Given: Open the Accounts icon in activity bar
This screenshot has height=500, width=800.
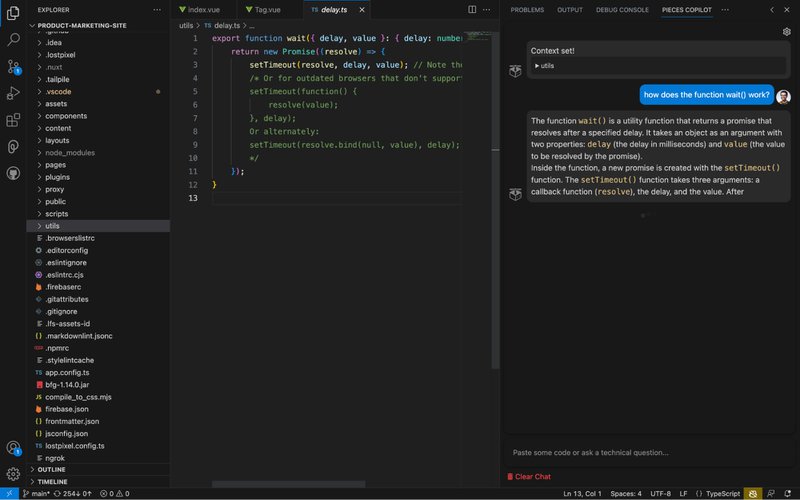Looking at the screenshot, I should 13,448.
